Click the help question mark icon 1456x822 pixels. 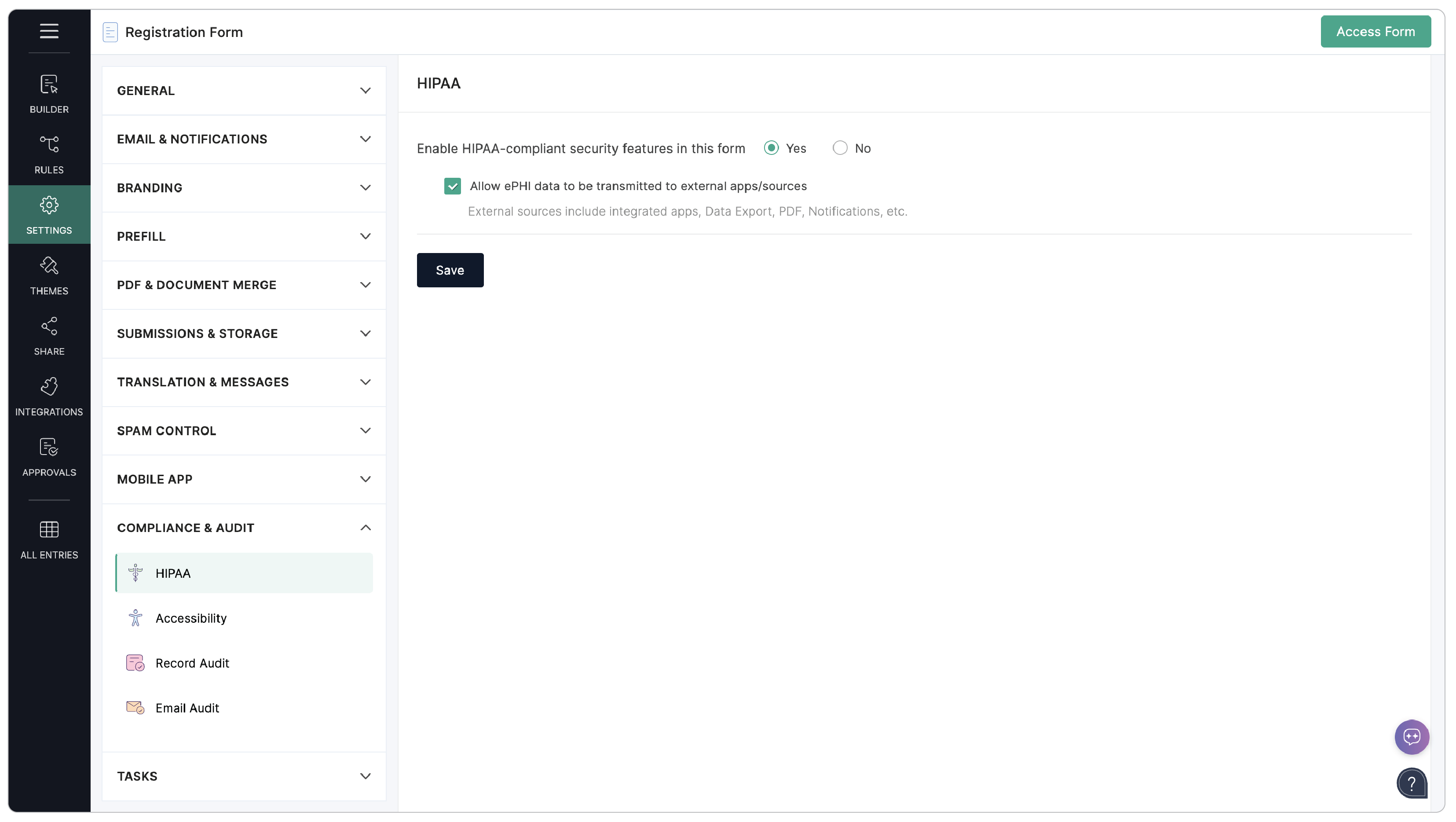pos(1411,783)
